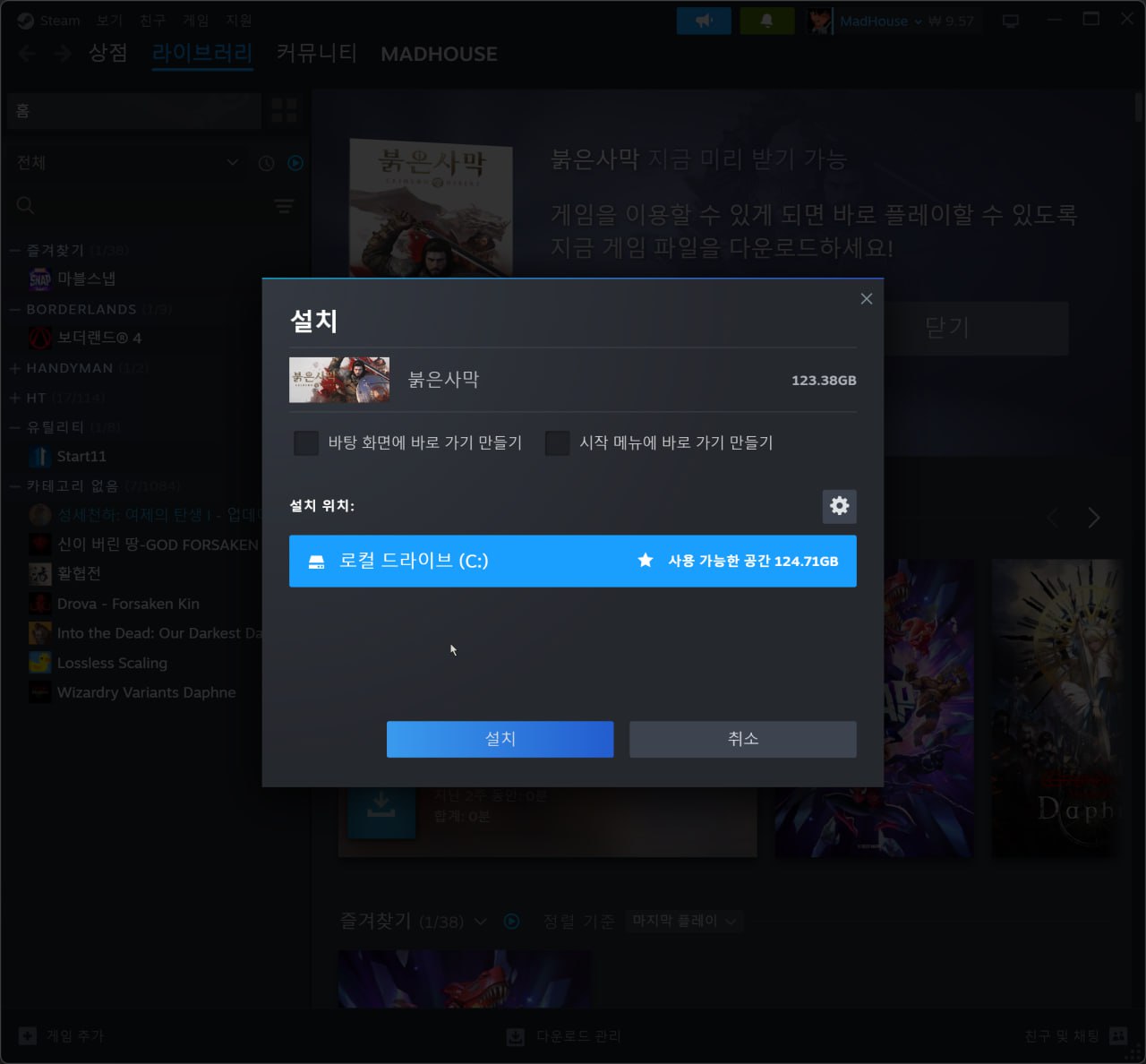Open the MadHouse account dropdown

coord(880,21)
